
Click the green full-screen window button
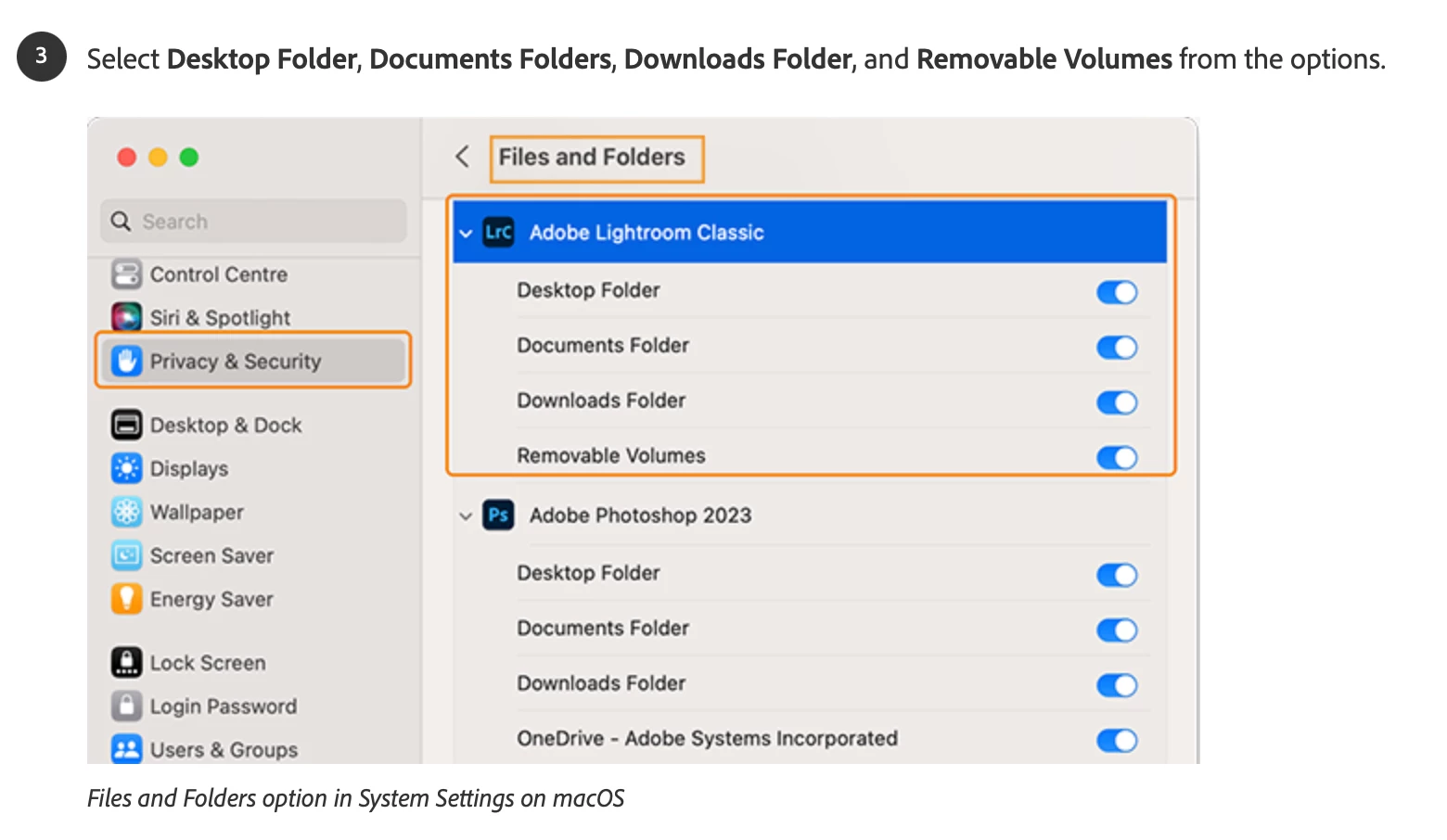[189, 158]
